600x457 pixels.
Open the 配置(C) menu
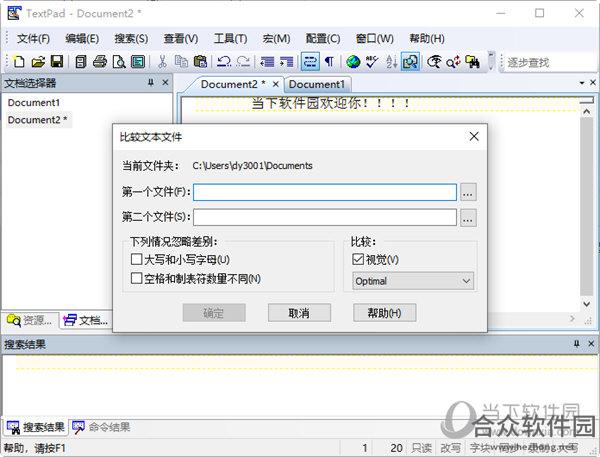323,38
